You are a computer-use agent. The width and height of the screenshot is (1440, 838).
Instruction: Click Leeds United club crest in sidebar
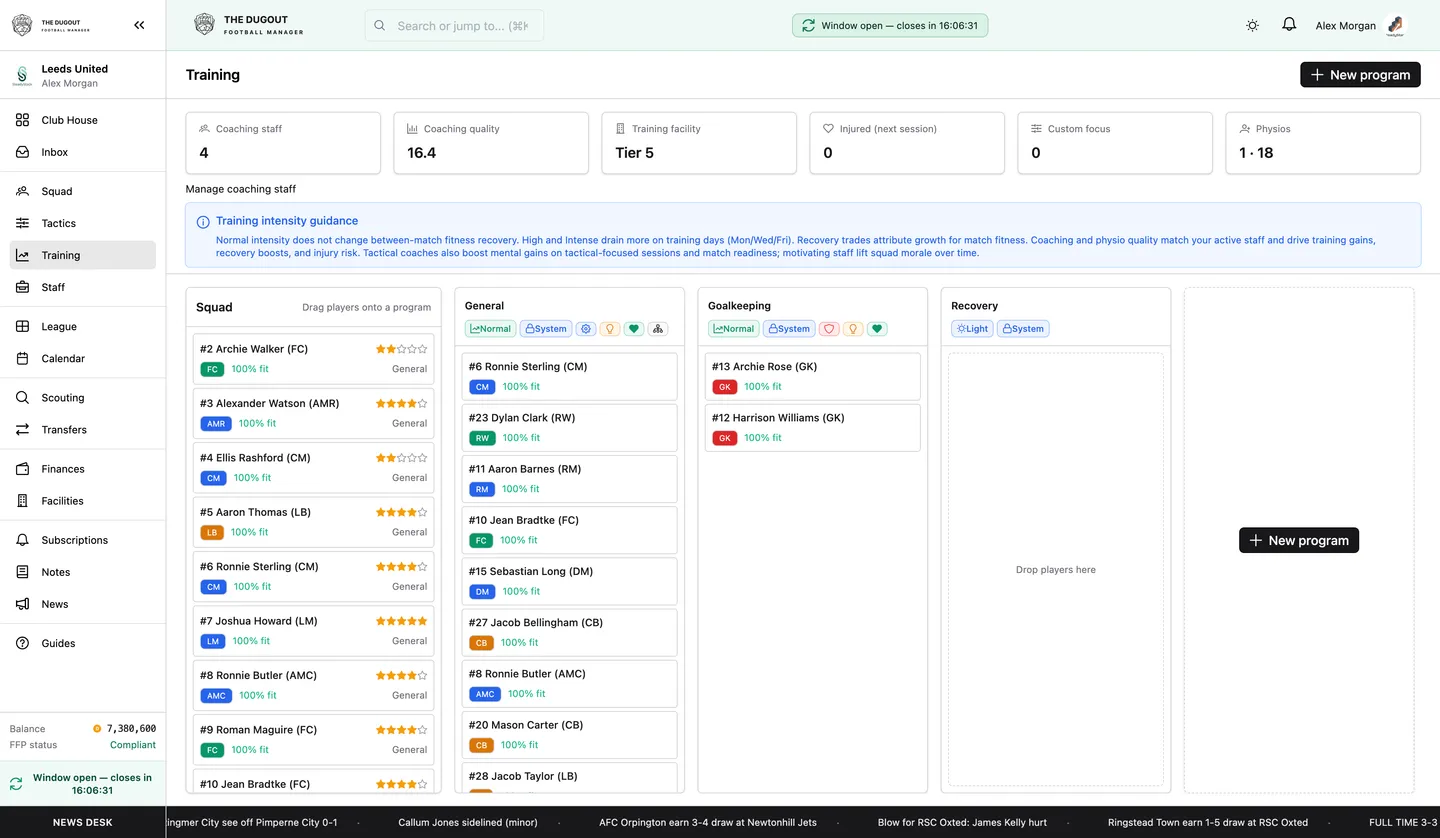click(x=22, y=75)
